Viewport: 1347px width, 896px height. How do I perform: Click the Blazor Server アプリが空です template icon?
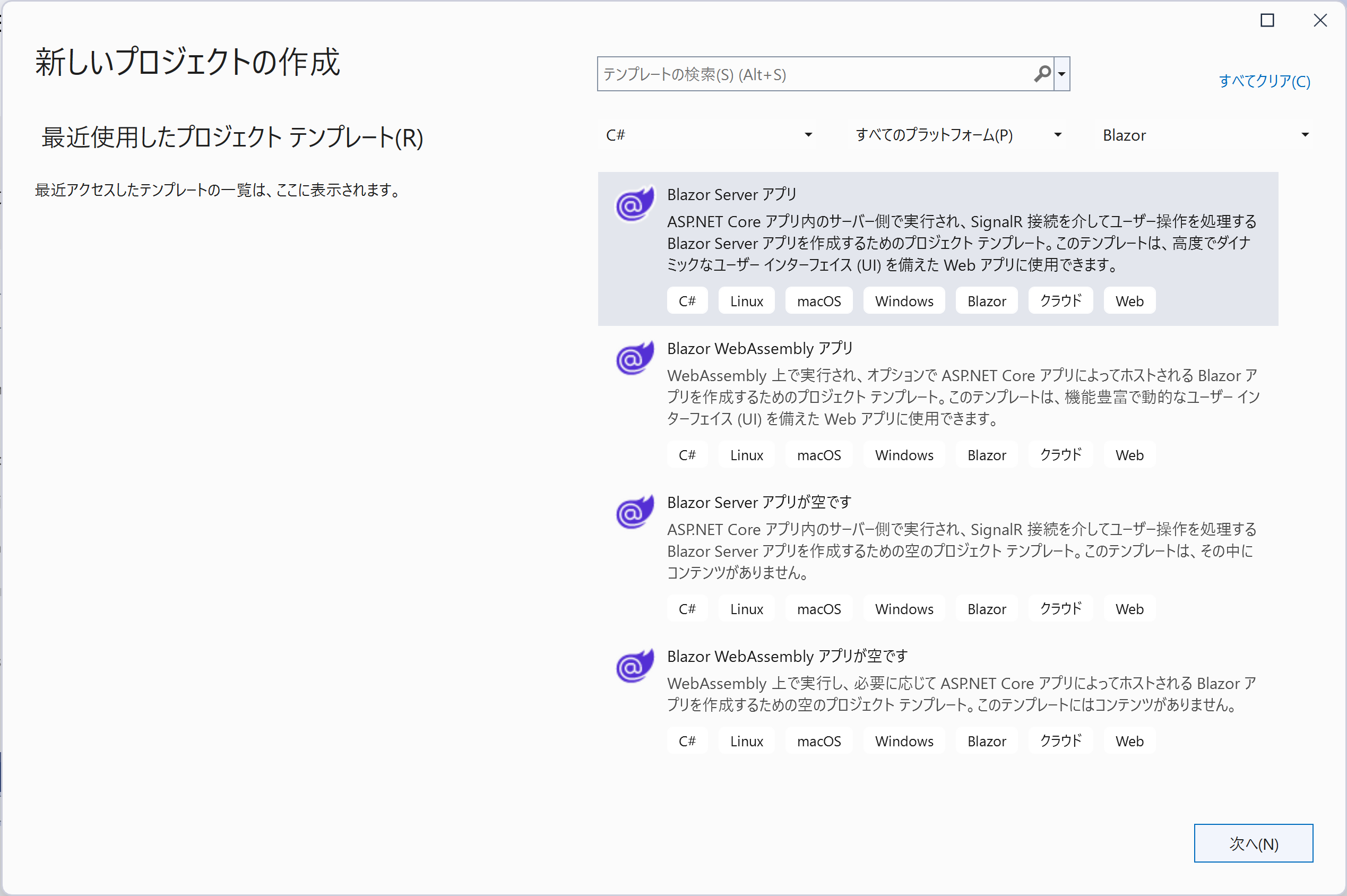[x=634, y=511]
